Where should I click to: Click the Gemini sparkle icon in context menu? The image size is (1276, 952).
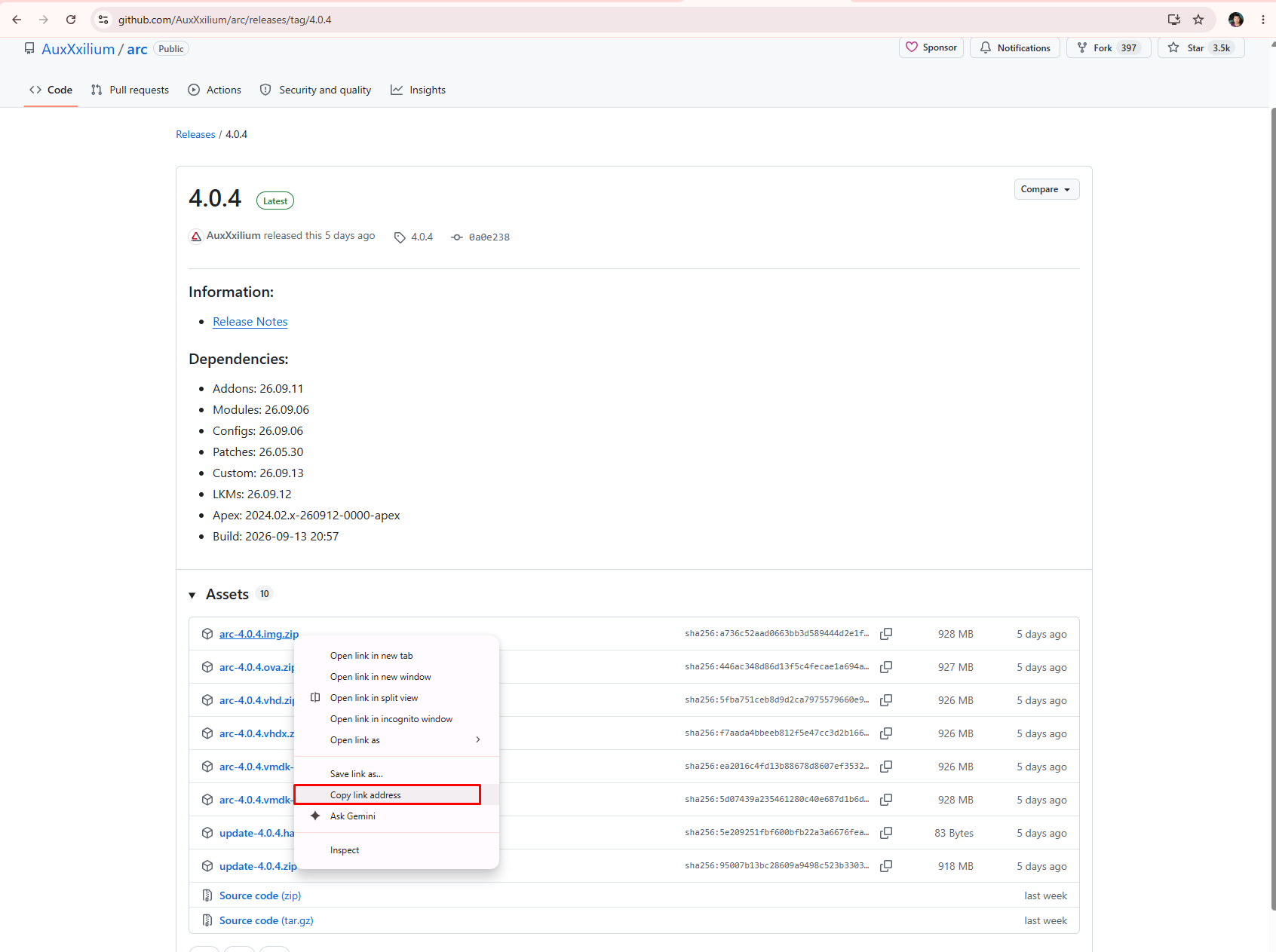[315, 816]
